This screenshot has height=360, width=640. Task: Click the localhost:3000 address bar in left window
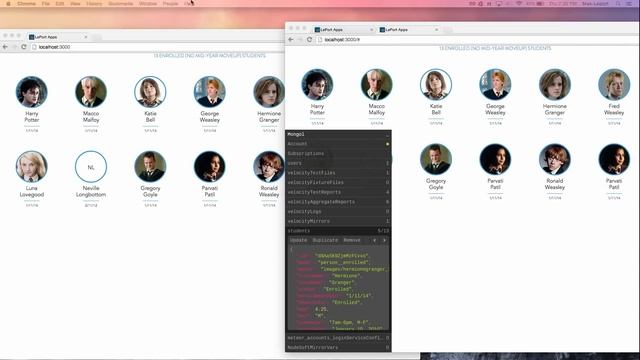[x=157, y=47]
